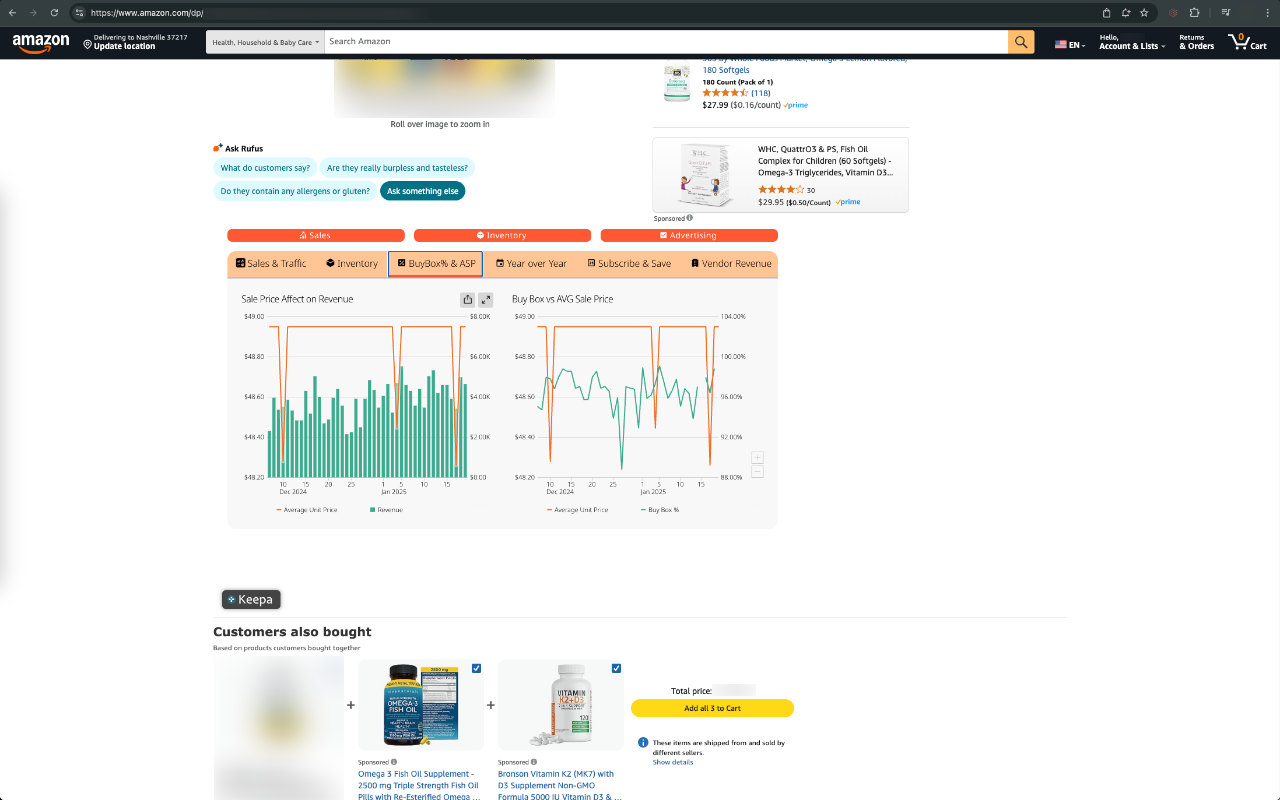Open the browser extensions puzzle icon

pos(1193,13)
